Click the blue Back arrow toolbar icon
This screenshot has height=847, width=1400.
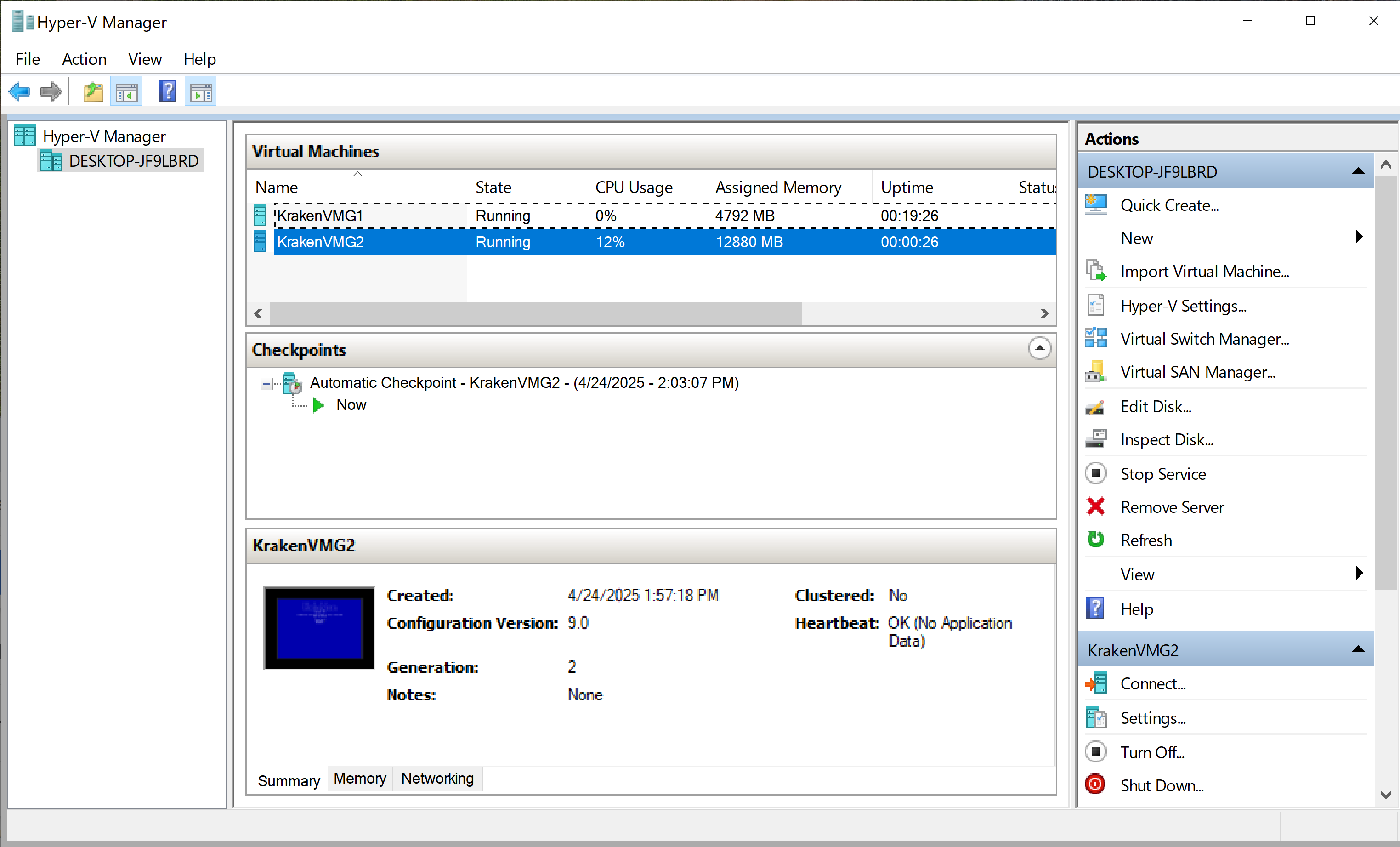click(20, 91)
